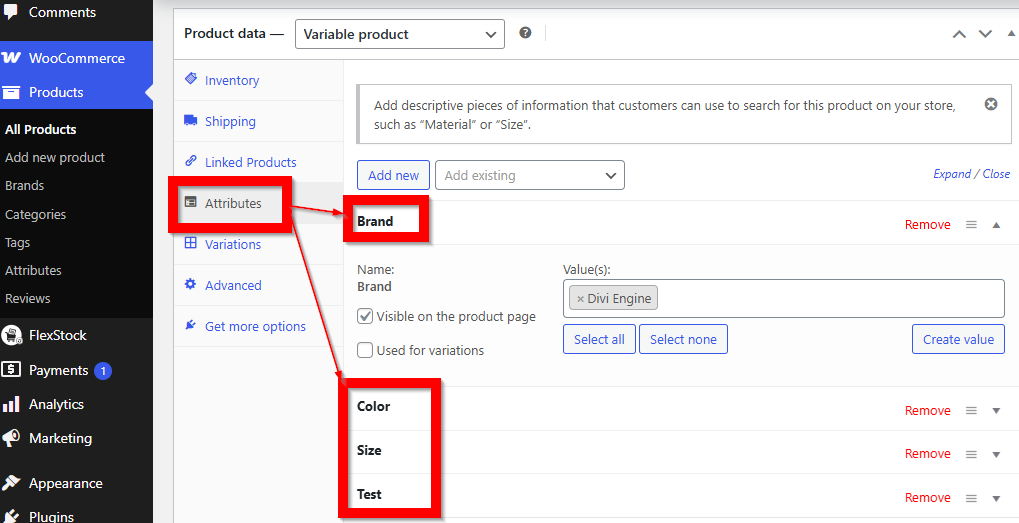The height and width of the screenshot is (523, 1019).
Task: Click the Close link beside Expand
Action: (996, 173)
